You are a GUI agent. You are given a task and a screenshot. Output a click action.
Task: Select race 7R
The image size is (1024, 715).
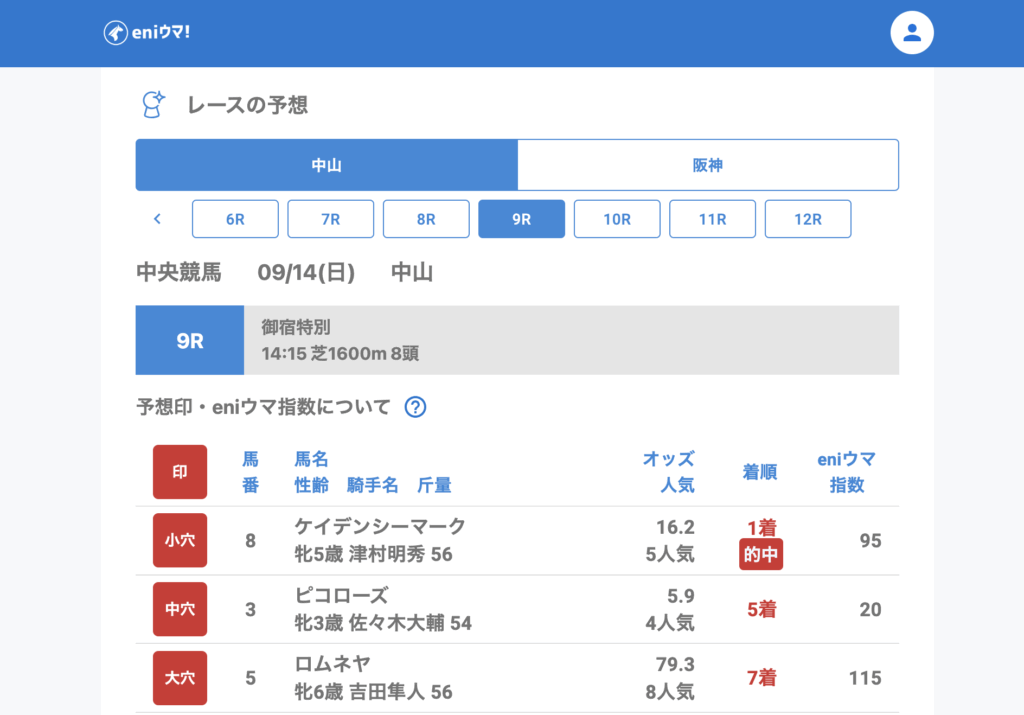[330, 219]
